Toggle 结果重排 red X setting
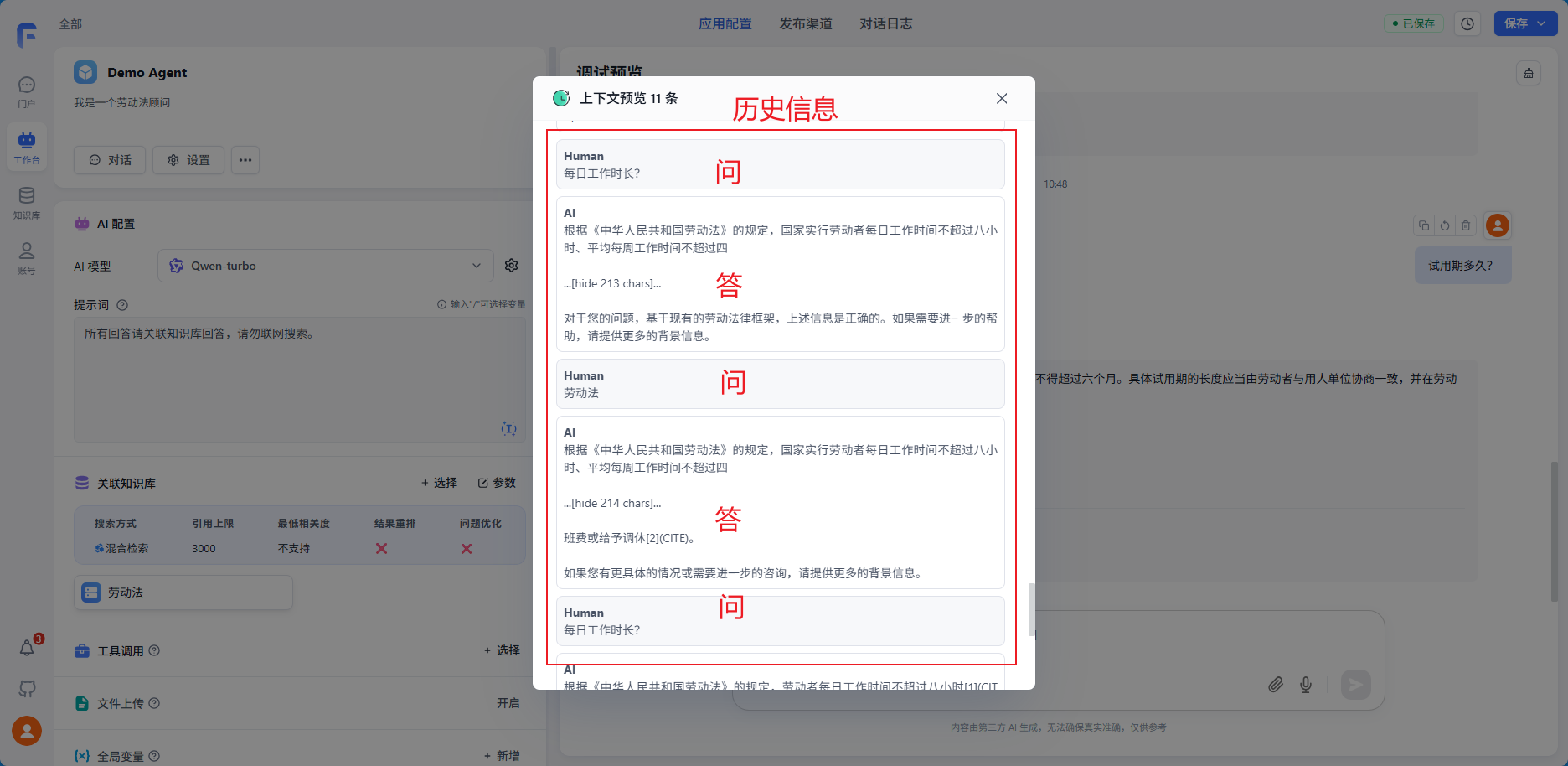Viewport: 1568px width, 766px height. click(381, 548)
